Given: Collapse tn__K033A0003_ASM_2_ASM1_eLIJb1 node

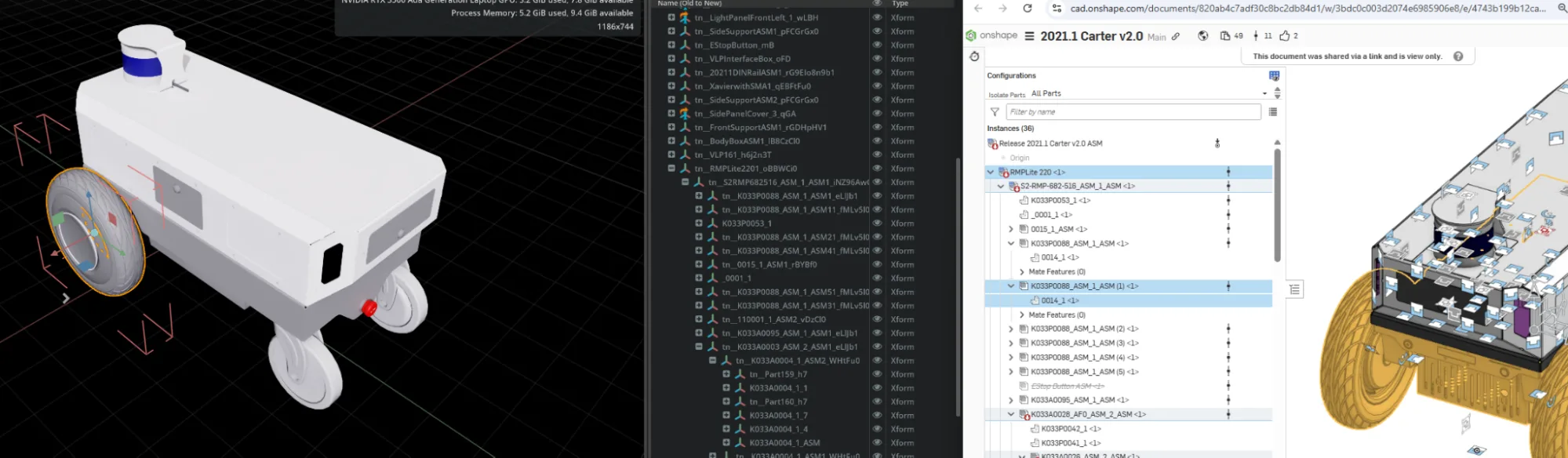Looking at the screenshot, I should pos(699,347).
